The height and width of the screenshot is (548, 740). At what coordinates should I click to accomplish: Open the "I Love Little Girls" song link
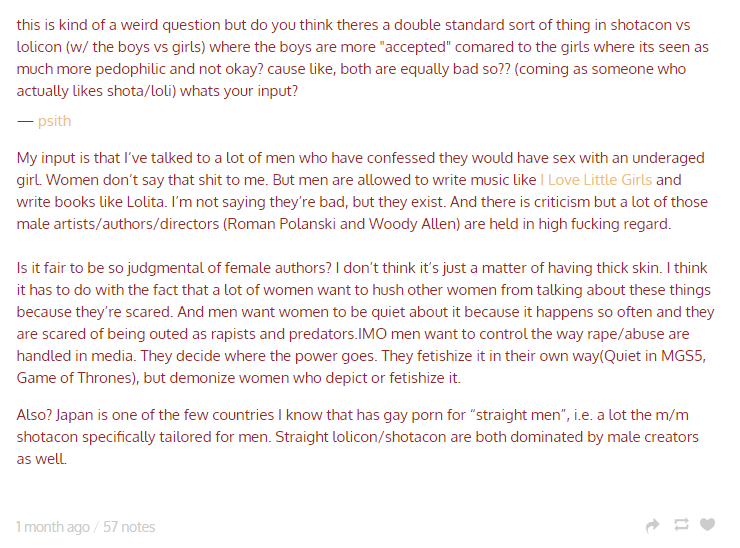click(x=596, y=180)
